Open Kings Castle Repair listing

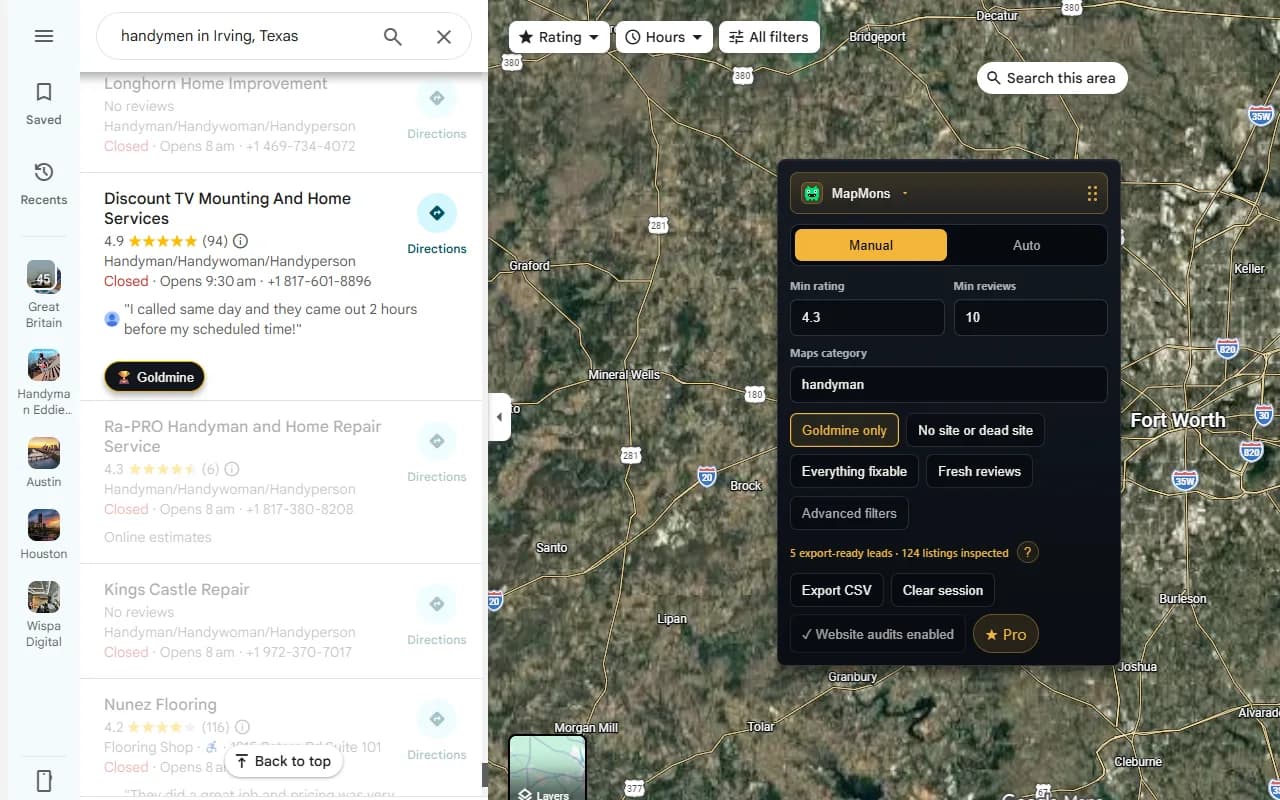(176, 590)
